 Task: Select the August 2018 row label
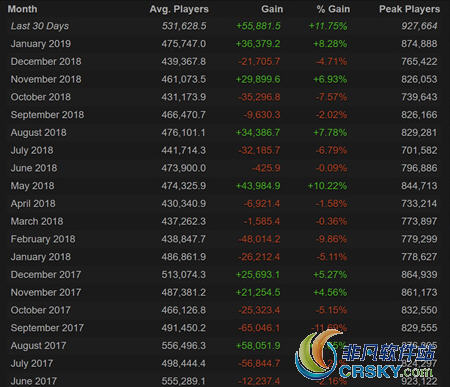tap(38, 133)
